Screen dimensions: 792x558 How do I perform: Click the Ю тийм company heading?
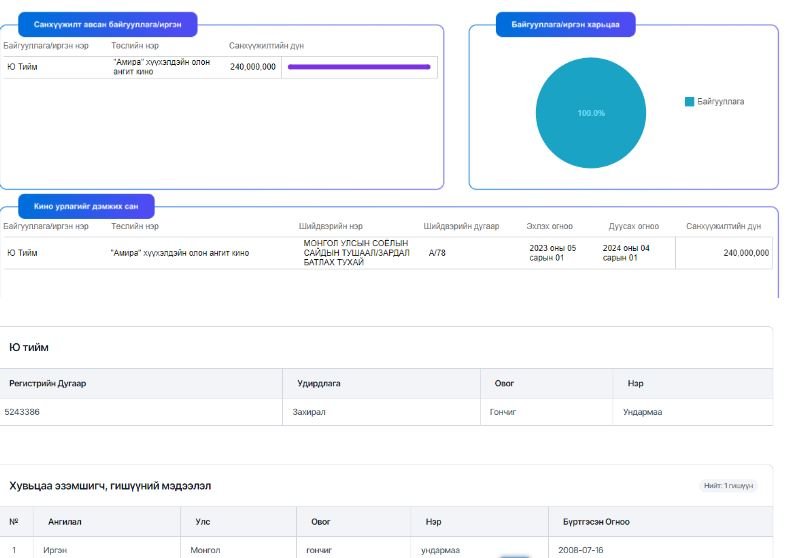[x=29, y=347]
